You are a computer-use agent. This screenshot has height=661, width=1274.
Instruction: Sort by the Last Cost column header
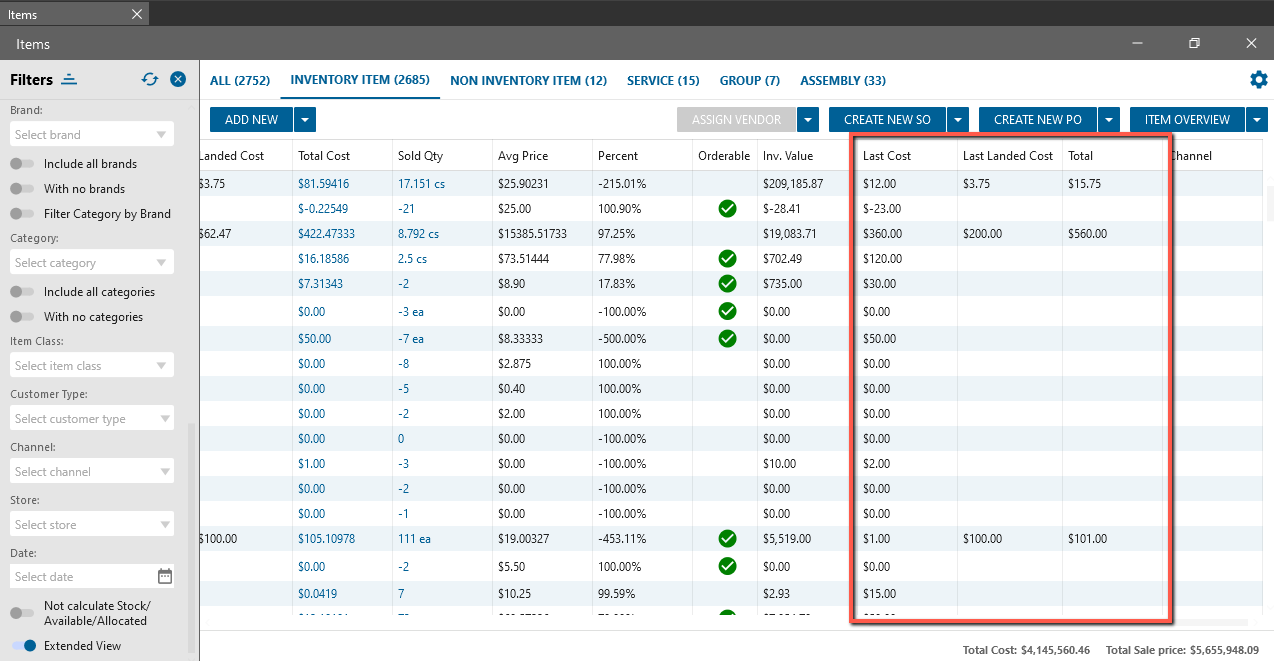click(887, 156)
